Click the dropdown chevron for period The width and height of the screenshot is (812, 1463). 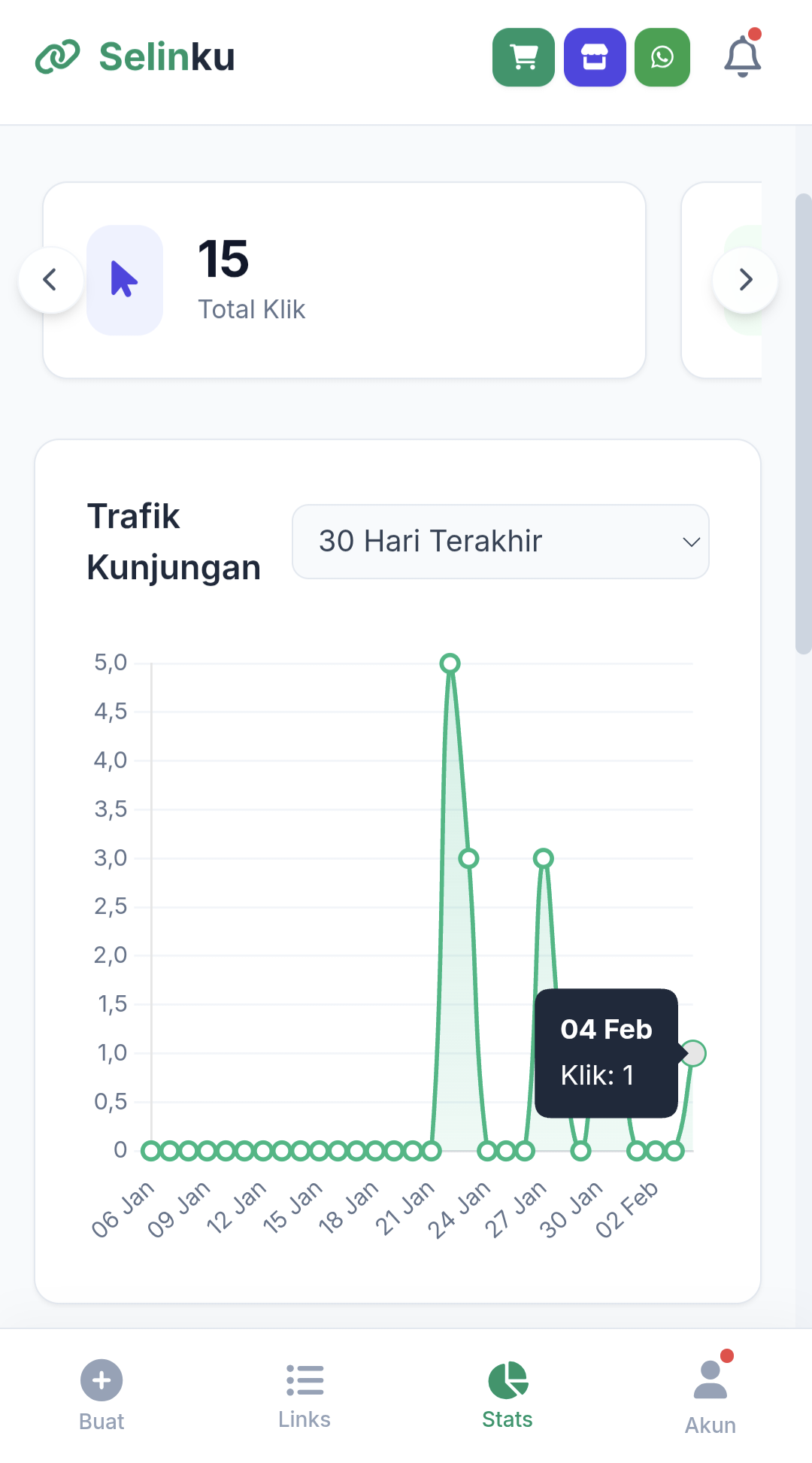[691, 542]
